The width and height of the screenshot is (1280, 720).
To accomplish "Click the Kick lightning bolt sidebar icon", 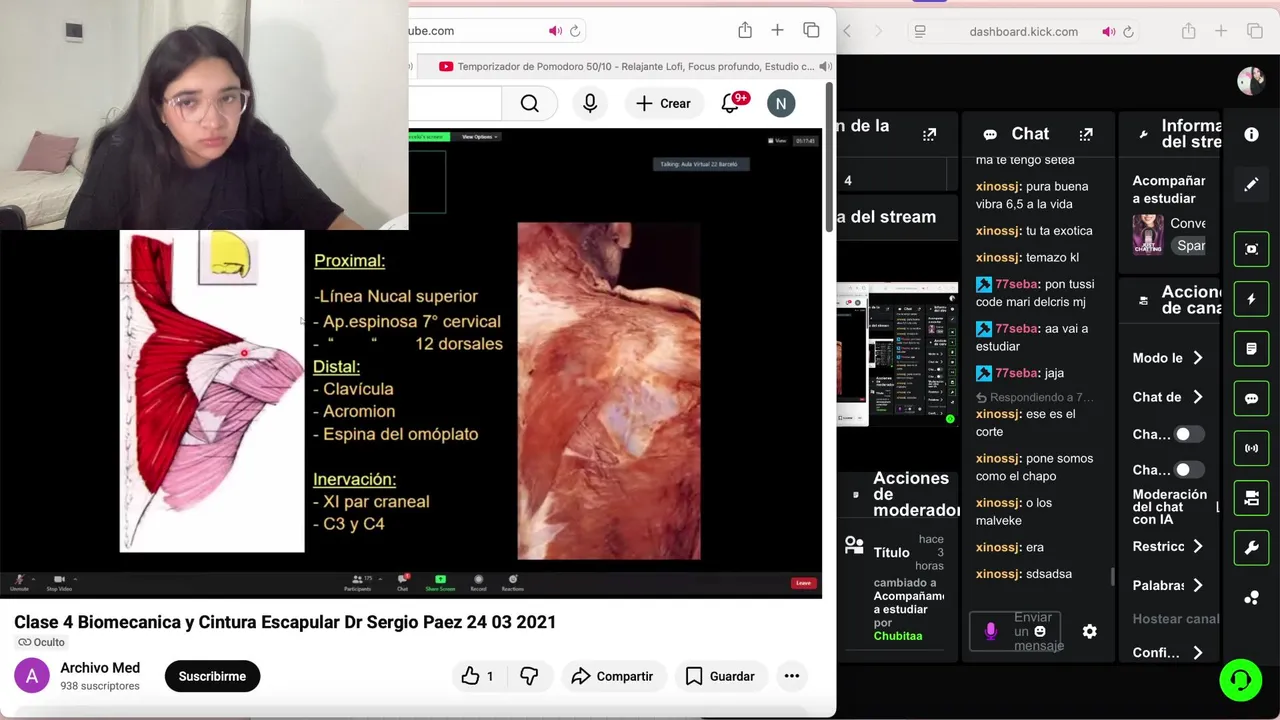I will coord(1251,299).
